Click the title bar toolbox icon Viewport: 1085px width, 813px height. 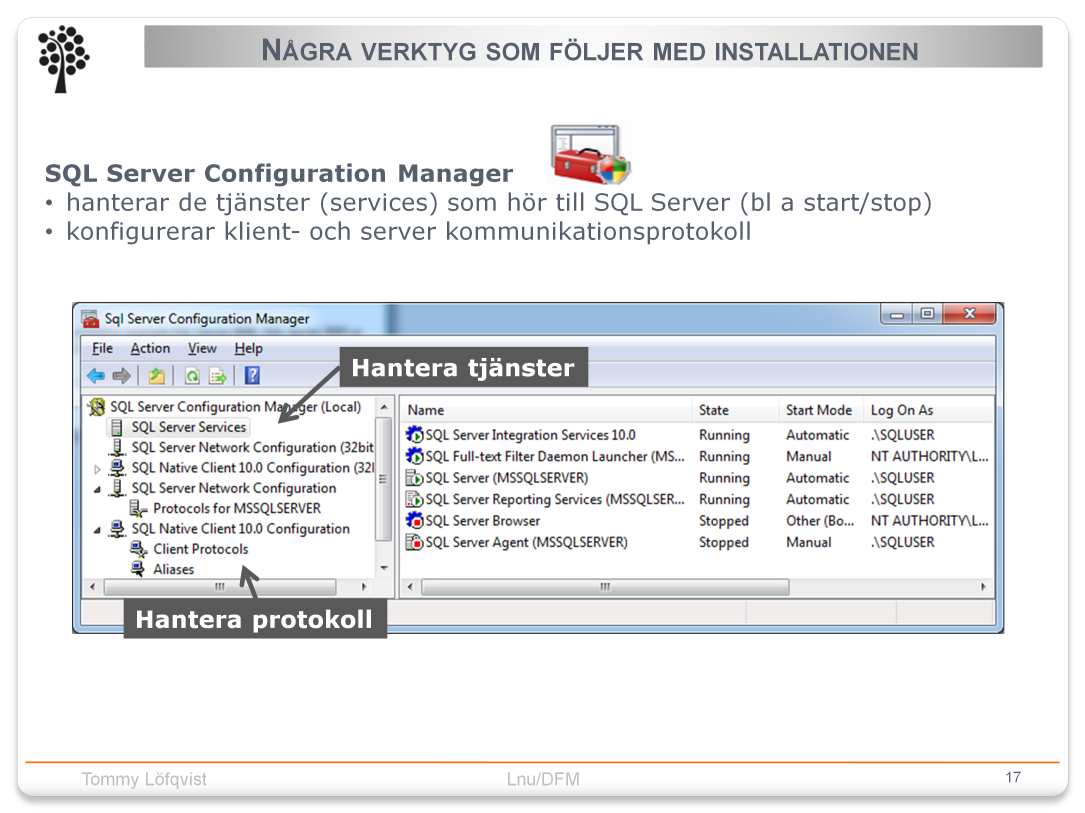pos(91,319)
